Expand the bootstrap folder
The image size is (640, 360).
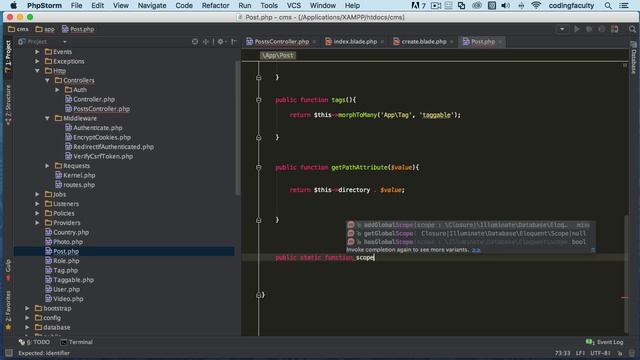(x=27, y=308)
